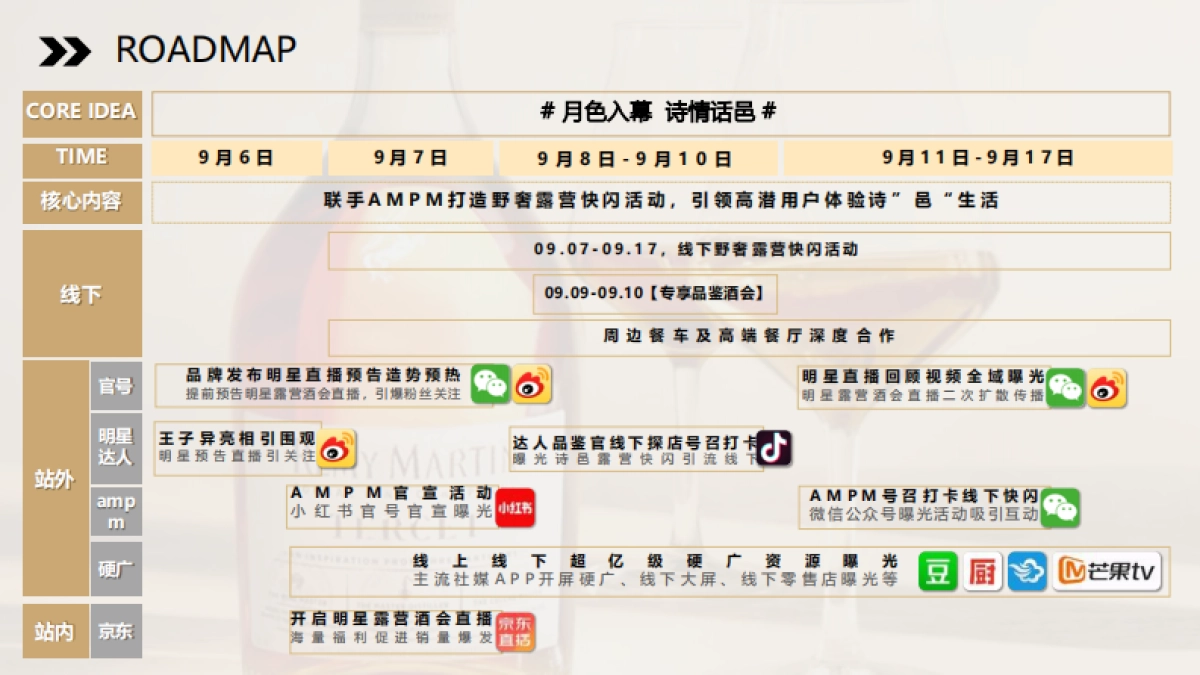Click the 芒果tv logo in the 硬广 row
1200x675 pixels.
tap(1108, 572)
